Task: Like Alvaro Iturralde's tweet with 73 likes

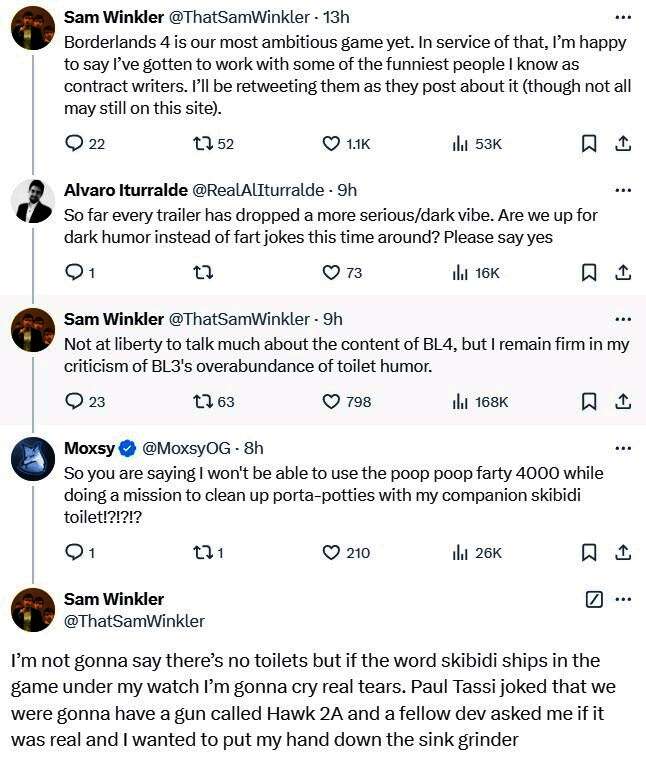Action: pos(332,272)
